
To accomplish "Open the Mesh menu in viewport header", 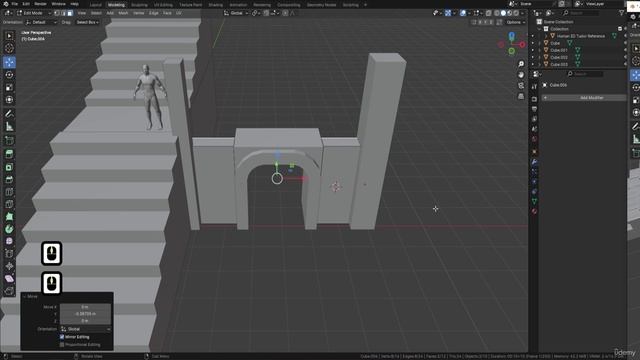I will click(x=123, y=13).
